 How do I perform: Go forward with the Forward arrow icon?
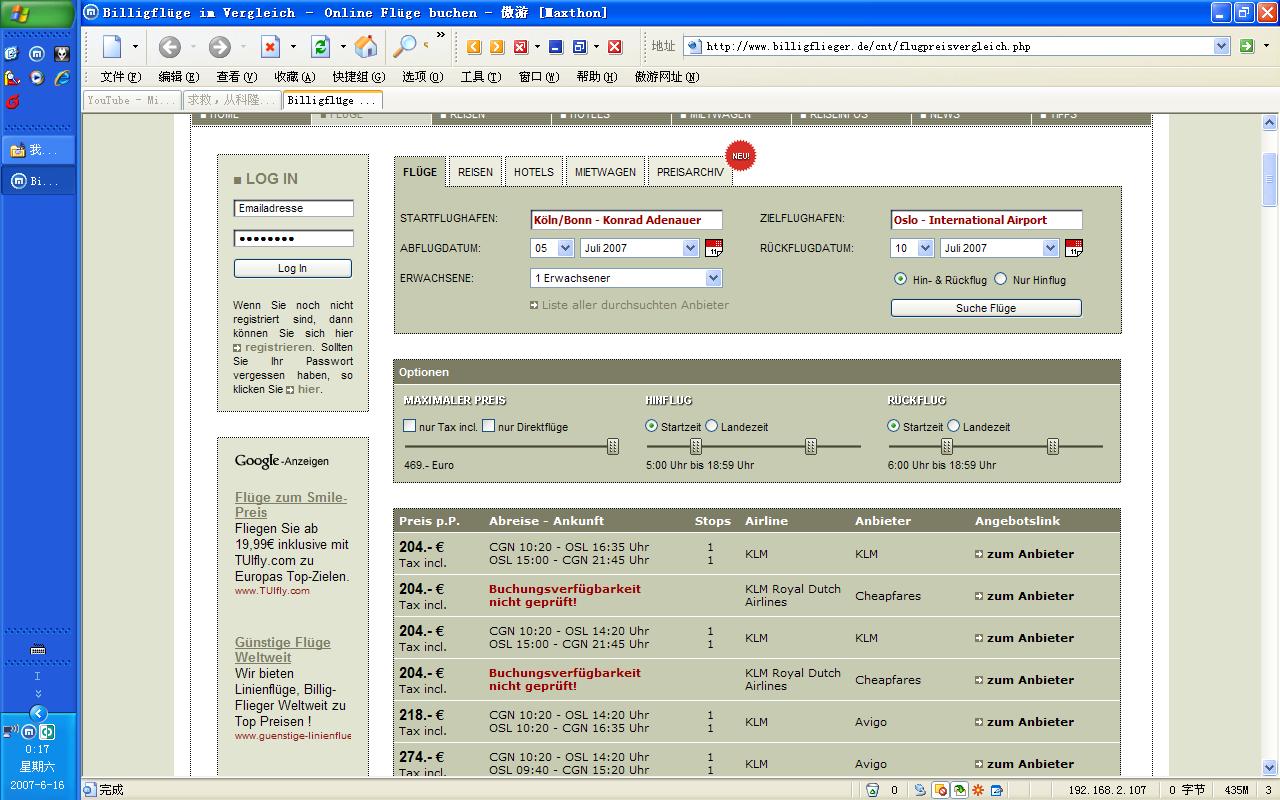point(220,47)
